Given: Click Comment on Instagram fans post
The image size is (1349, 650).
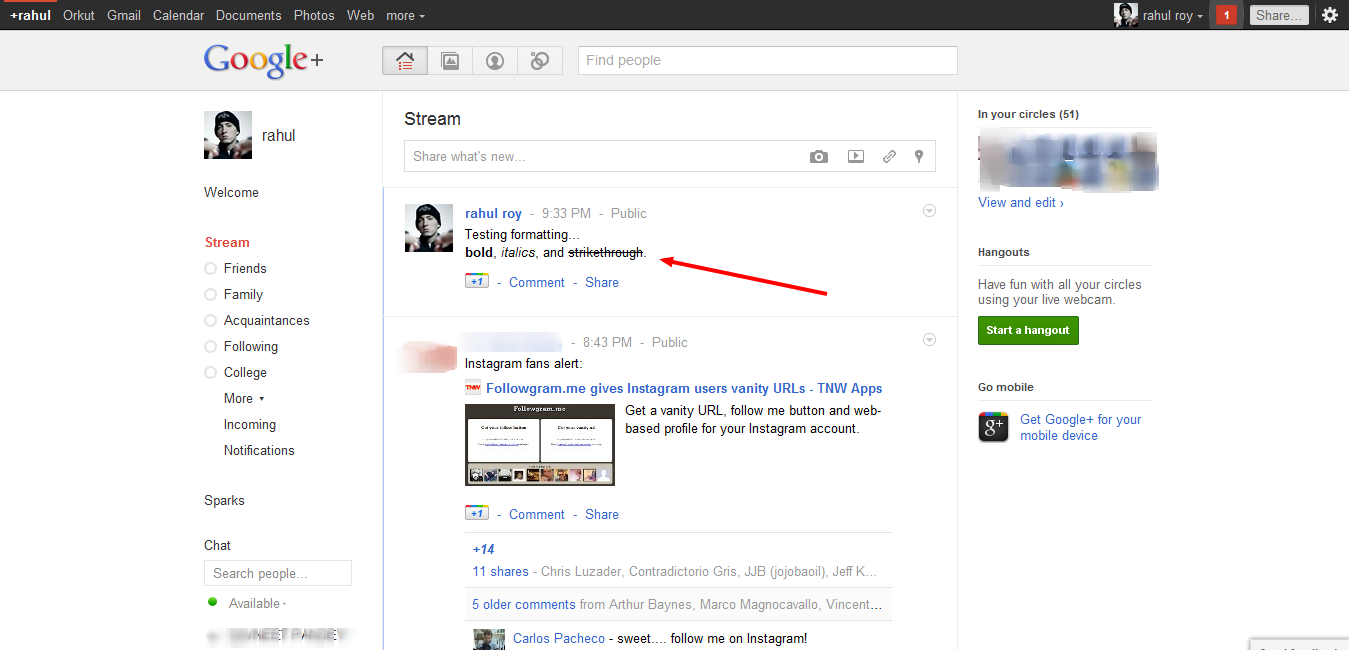Looking at the screenshot, I should coord(537,514).
